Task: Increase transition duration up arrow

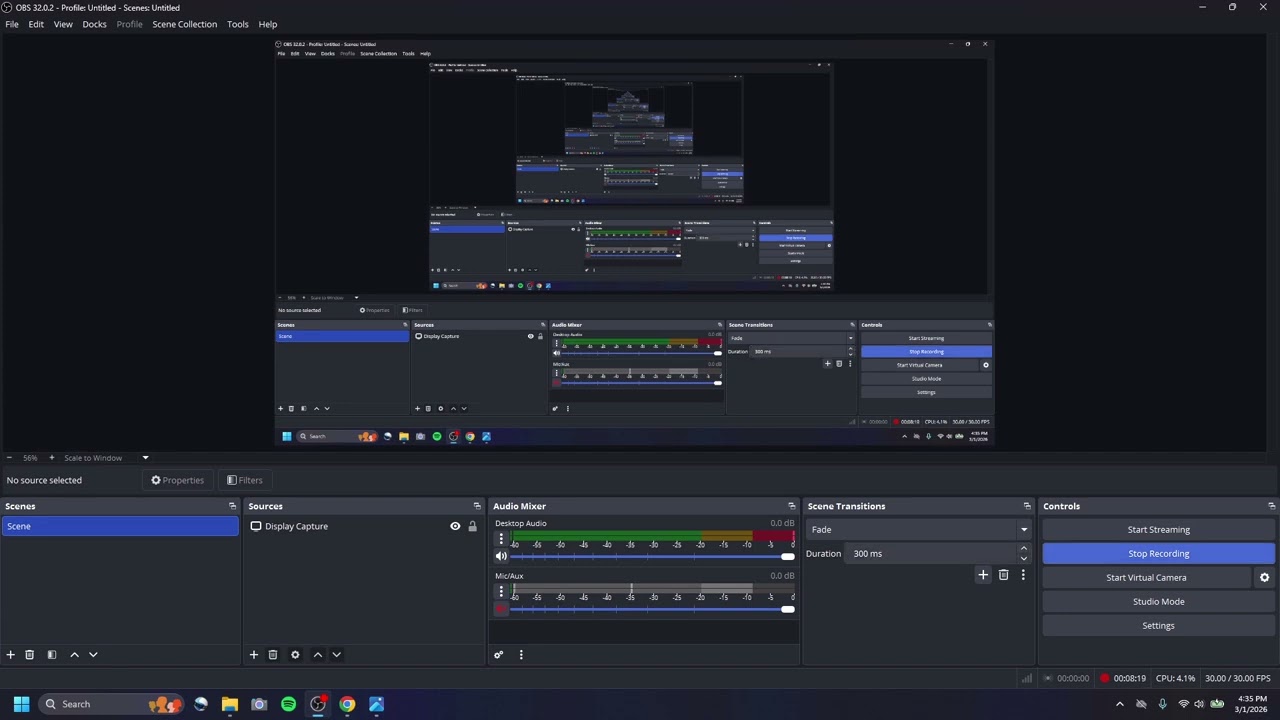Action: [x=1023, y=549]
